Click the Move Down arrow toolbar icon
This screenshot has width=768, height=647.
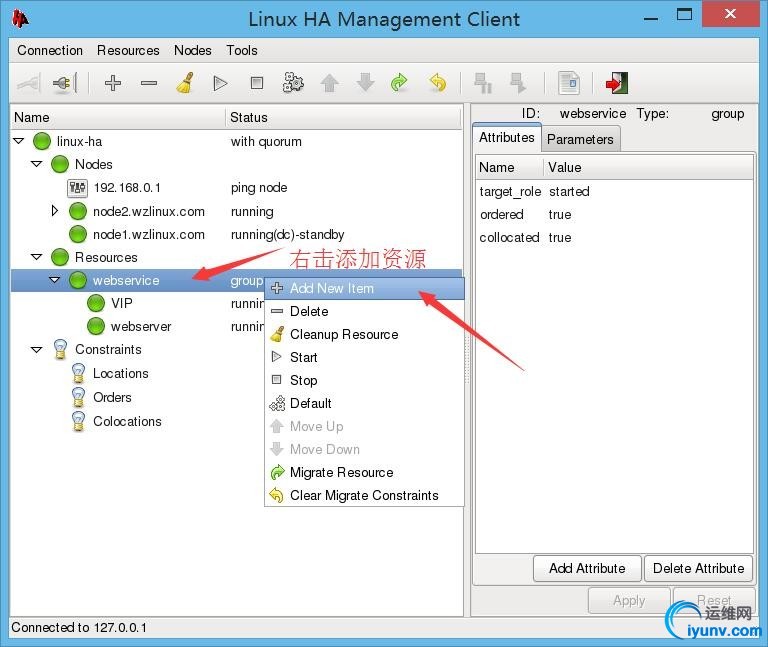point(365,83)
